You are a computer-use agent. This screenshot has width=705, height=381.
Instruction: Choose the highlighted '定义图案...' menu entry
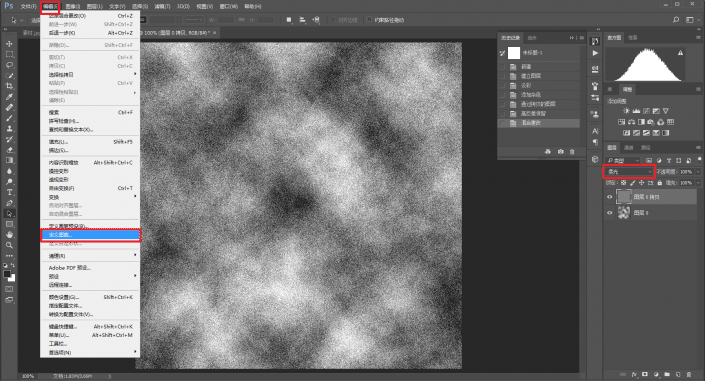pyautogui.click(x=90, y=235)
